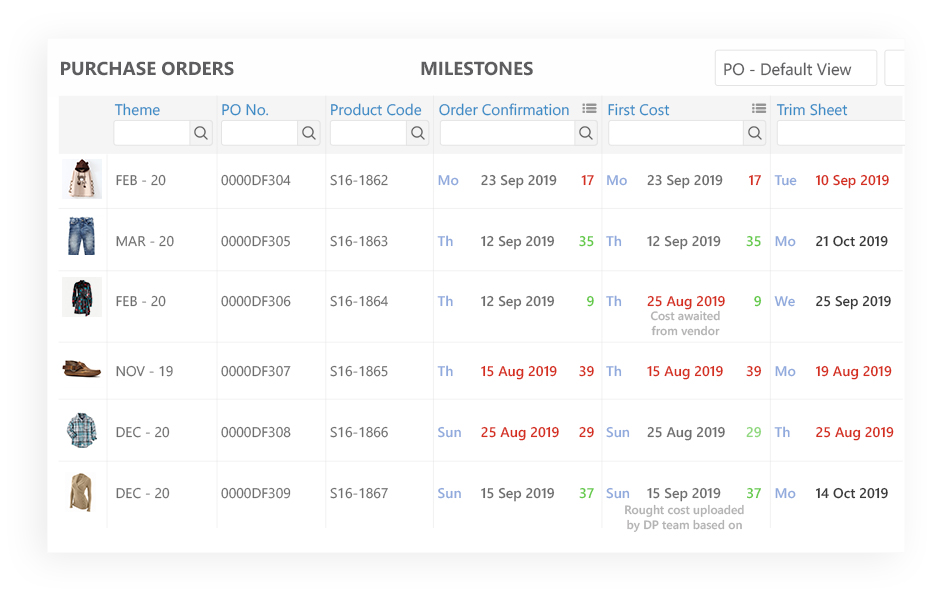Click the 'Rought cost uploaded' note
The height and width of the screenshot is (596, 949).
[684, 518]
